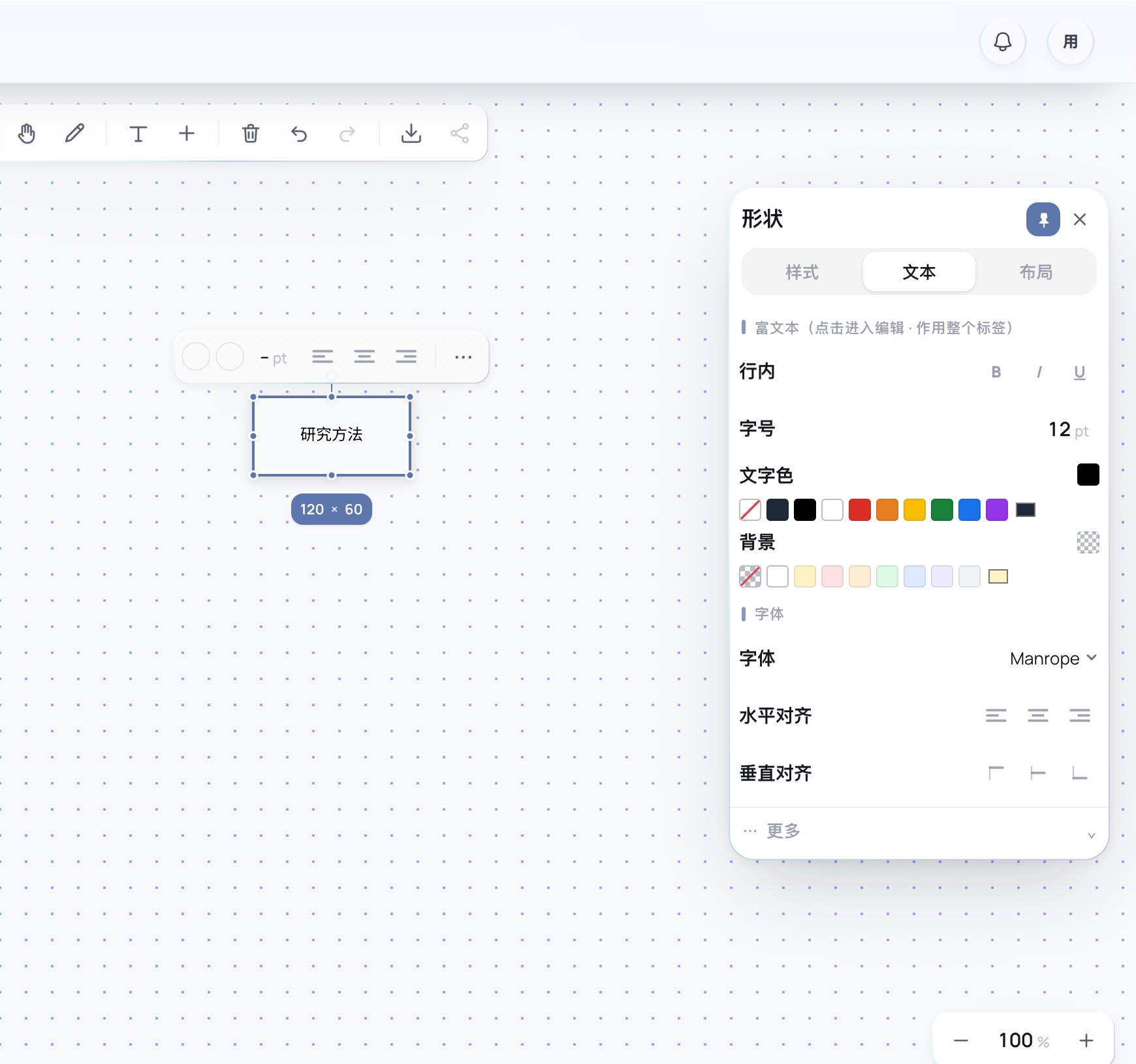Zoom in with the plus button
This screenshot has width=1136, height=1064.
coord(1086,1041)
